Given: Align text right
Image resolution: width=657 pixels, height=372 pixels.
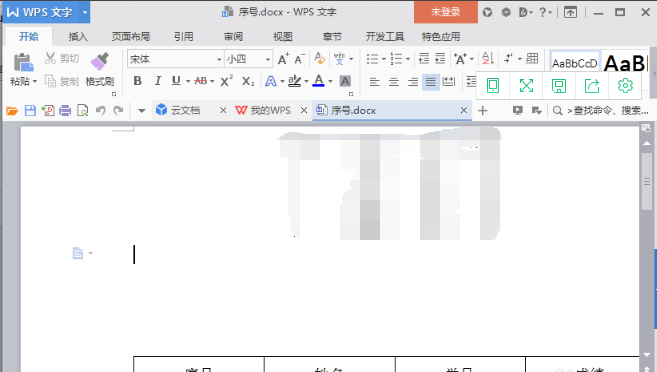Looking at the screenshot, I should point(413,82).
